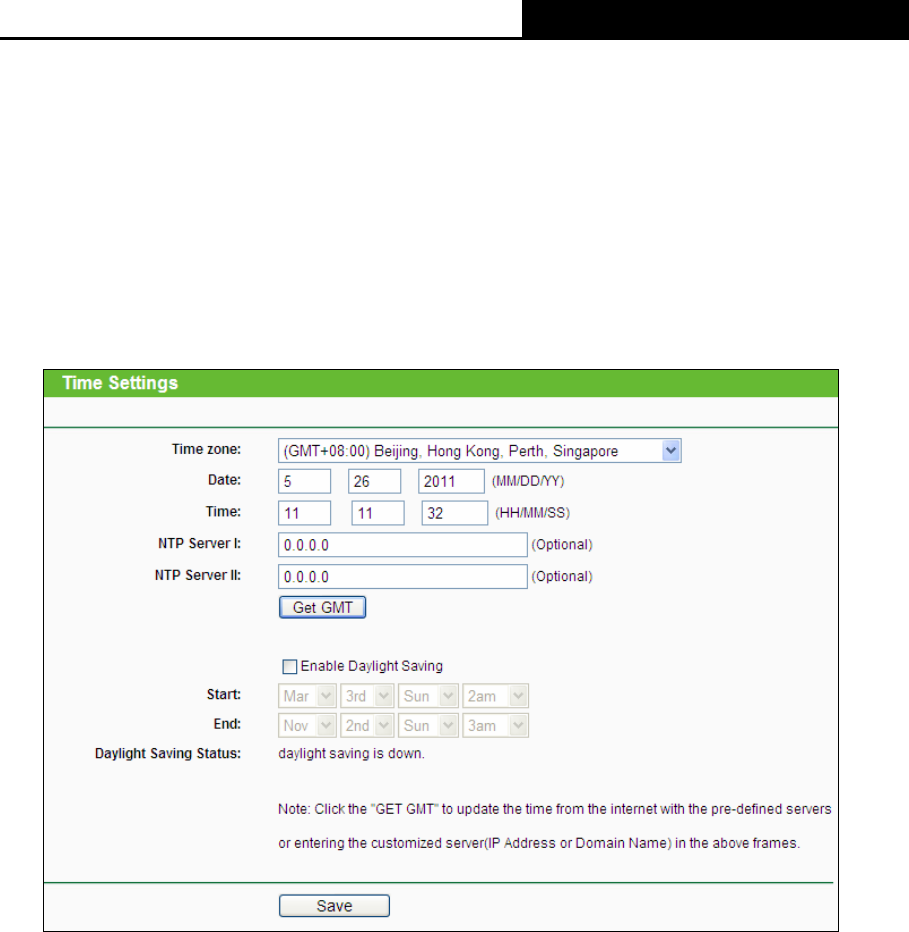This screenshot has height=932, width=909.
Task: Open Start week dropdown showing 3rd
Action: [367, 695]
